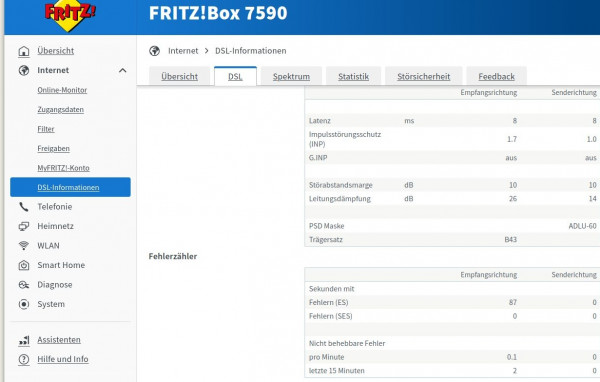Viewport: 600px width, 382px height.
Task: Switch to the Feedback tab
Action: coord(496,77)
